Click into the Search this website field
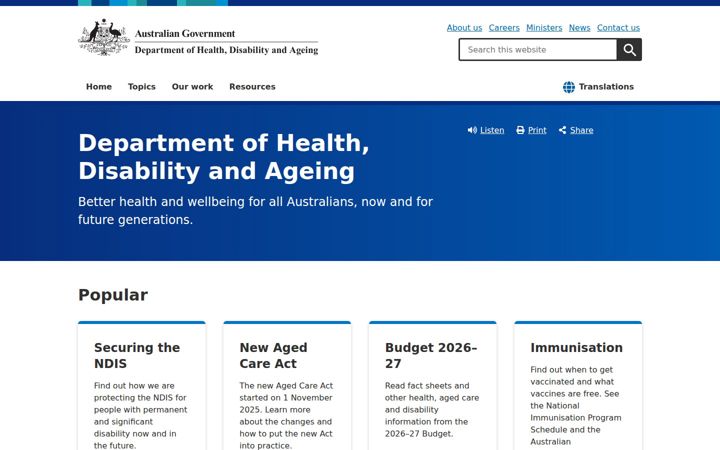Viewport: 720px width, 450px height. point(538,50)
